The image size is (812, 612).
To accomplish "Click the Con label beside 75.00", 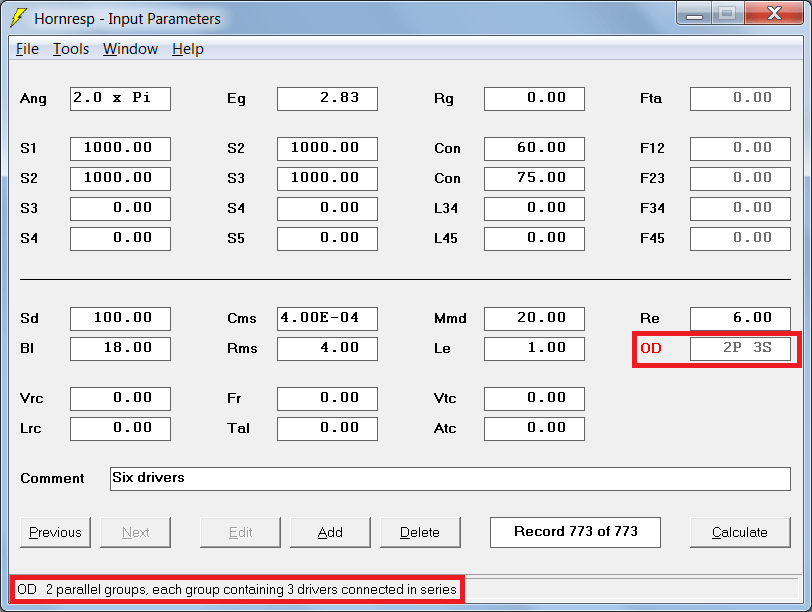I will pyautogui.click(x=447, y=179).
